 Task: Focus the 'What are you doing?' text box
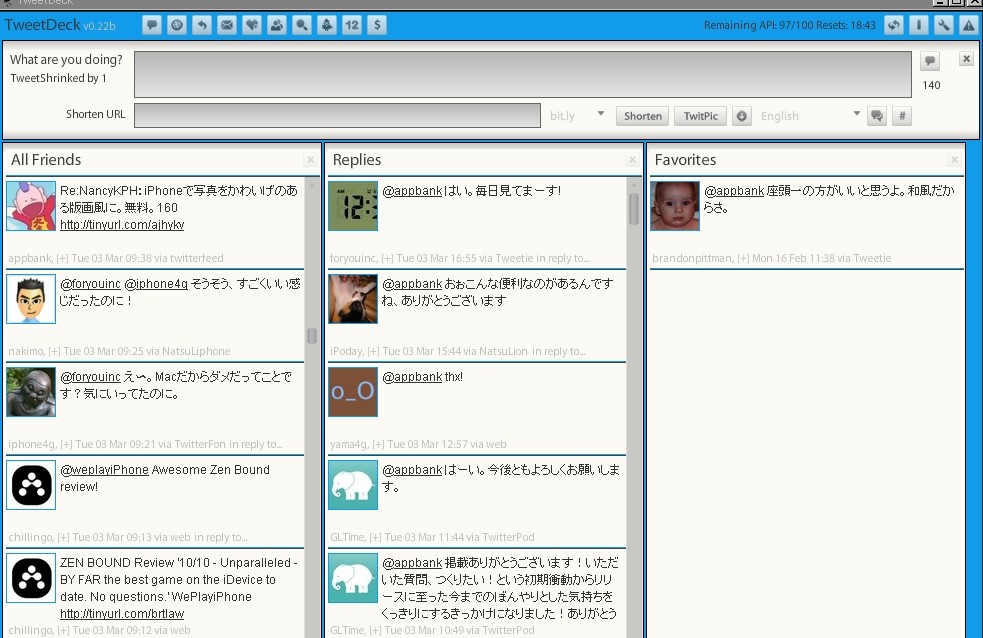coord(523,74)
